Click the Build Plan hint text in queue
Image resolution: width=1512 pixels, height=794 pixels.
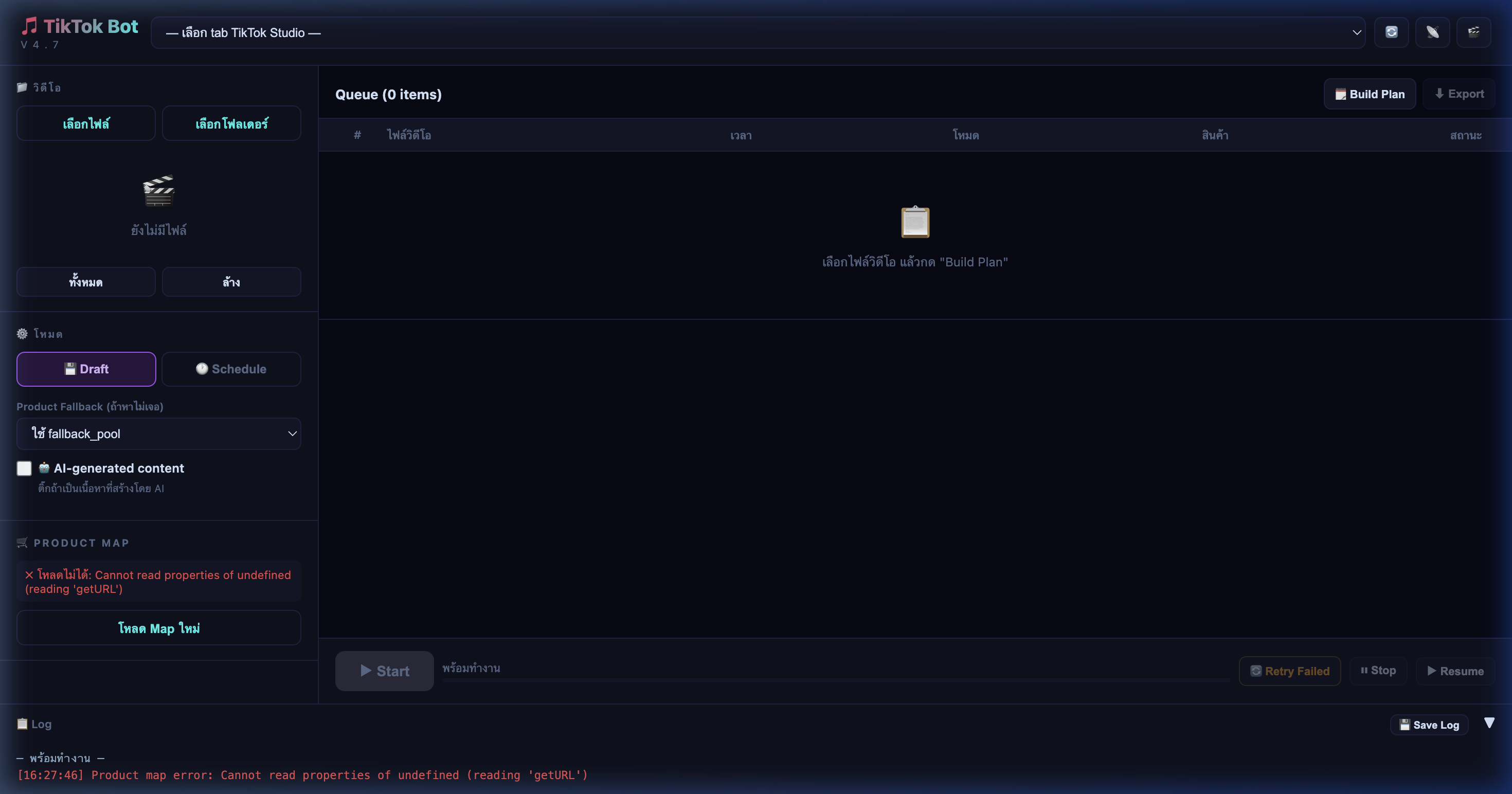click(x=915, y=262)
